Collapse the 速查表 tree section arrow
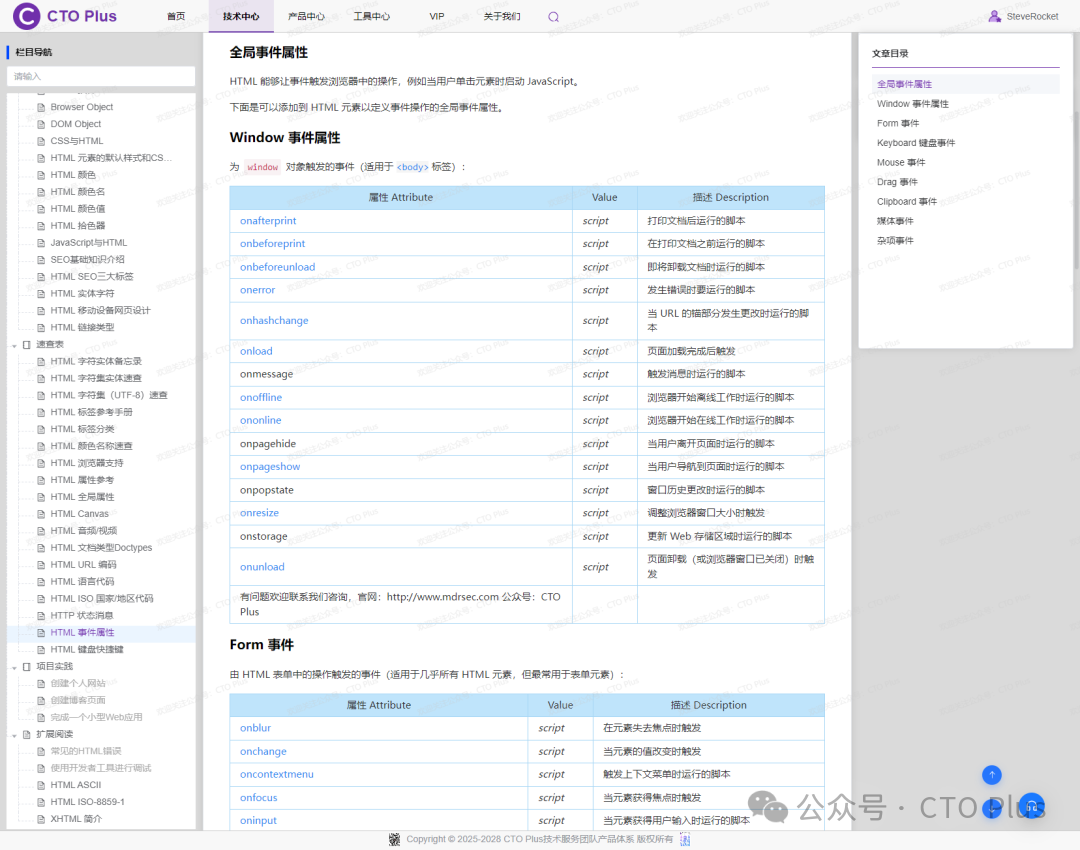 [x=14, y=345]
